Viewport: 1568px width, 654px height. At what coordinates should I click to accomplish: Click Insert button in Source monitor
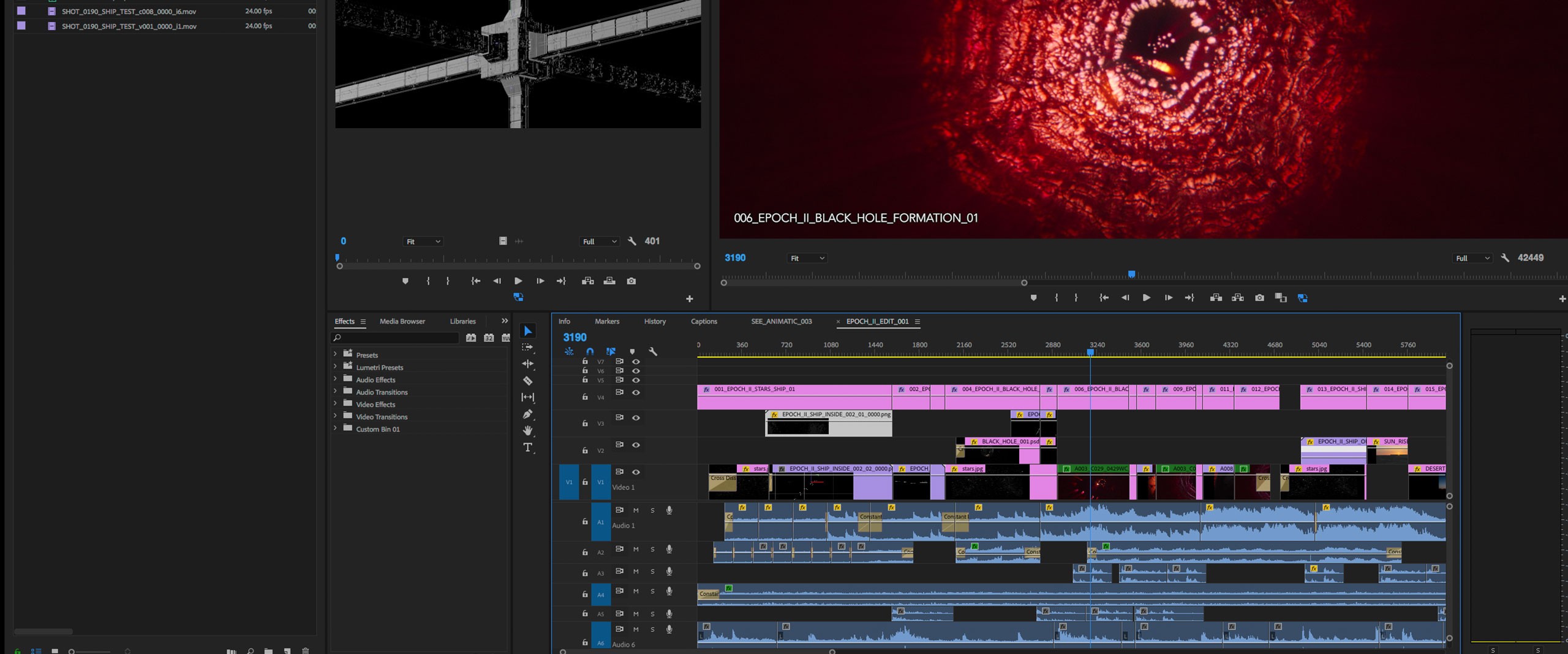[x=587, y=281]
